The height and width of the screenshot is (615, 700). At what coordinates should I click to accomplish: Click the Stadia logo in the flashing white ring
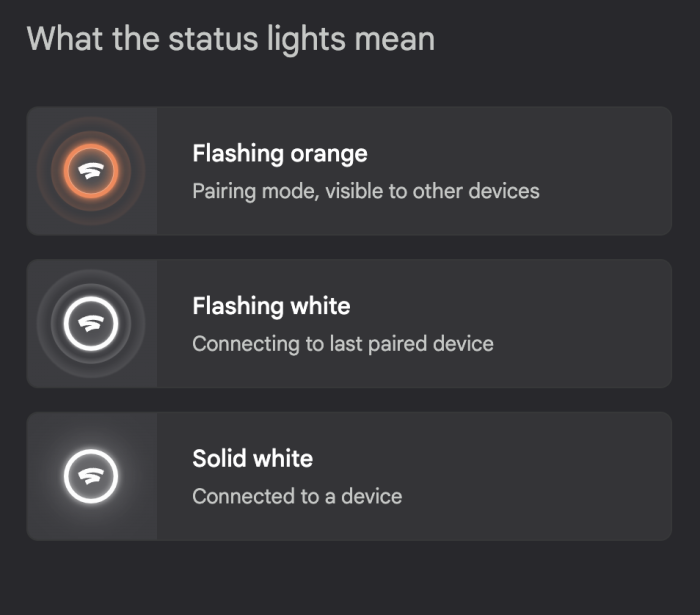pyautogui.click(x=91, y=323)
